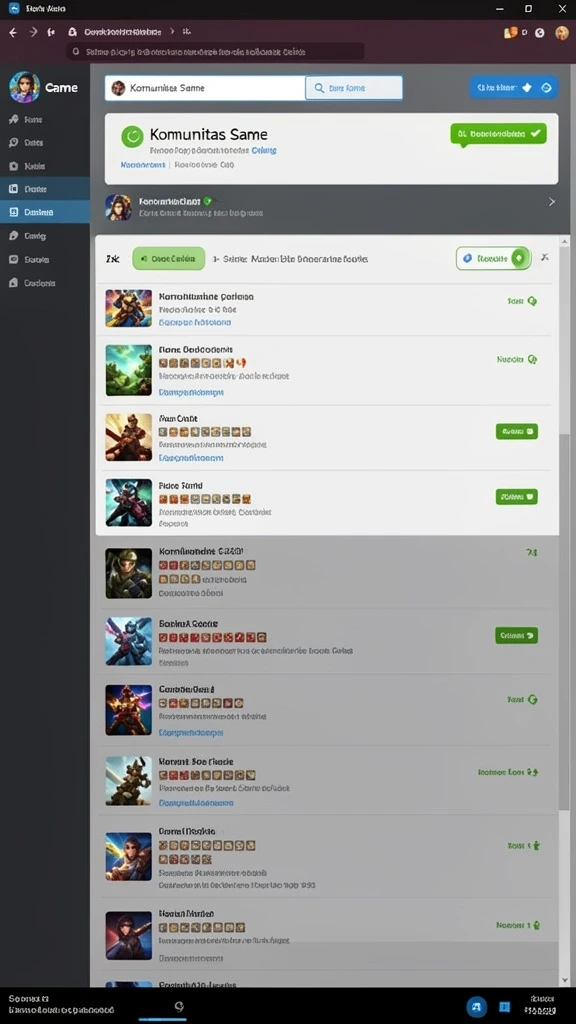576x1024 pixels.
Task: Expand the member row with right chevron
Action: (x=552, y=202)
